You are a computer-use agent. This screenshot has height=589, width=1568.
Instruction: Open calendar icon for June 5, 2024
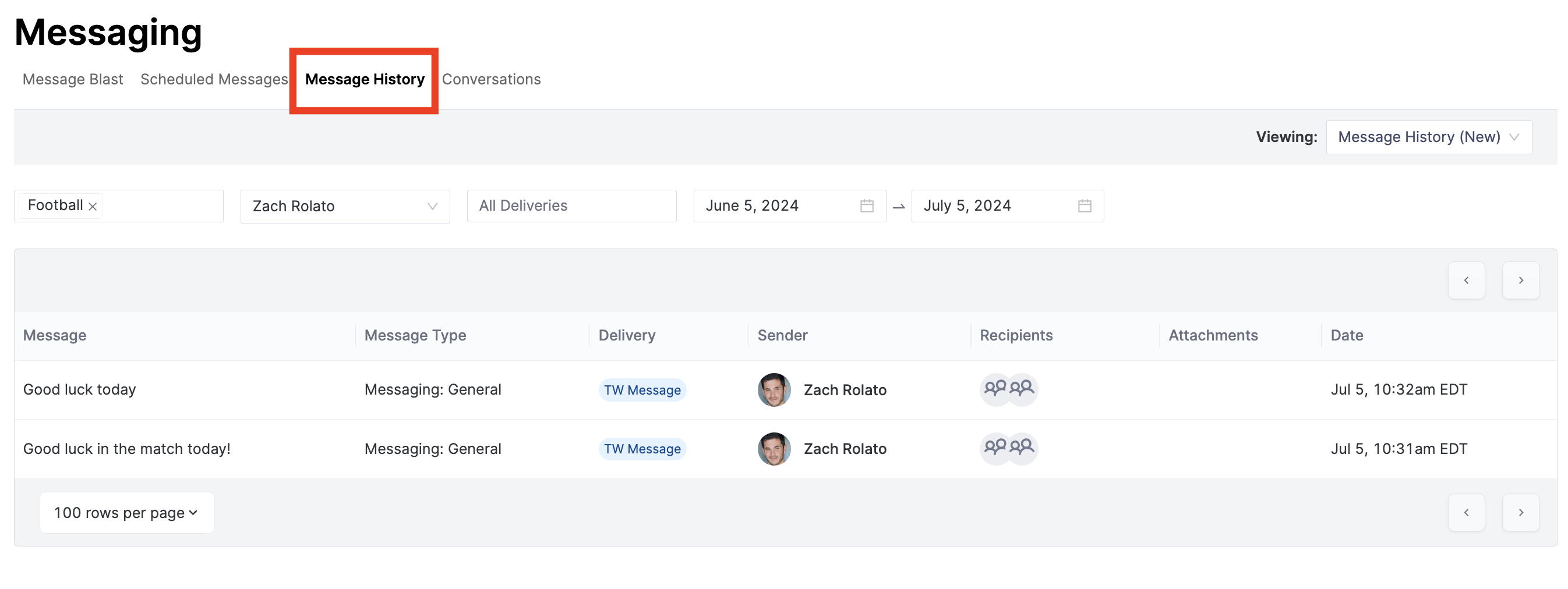pos(867,205)
